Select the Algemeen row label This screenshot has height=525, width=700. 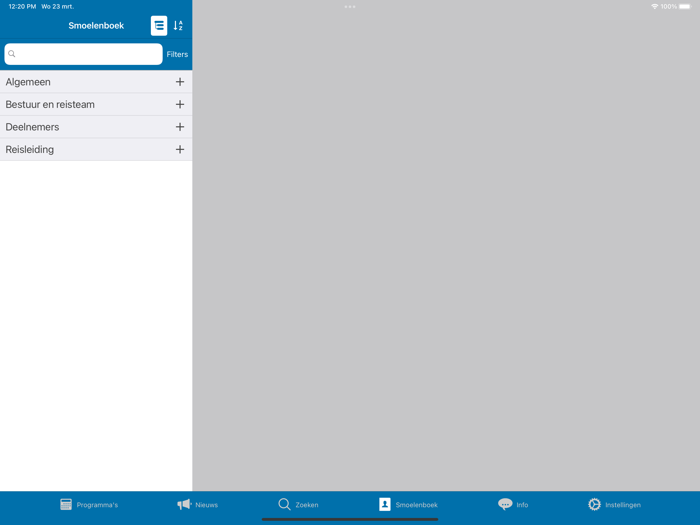pos(28,82)
